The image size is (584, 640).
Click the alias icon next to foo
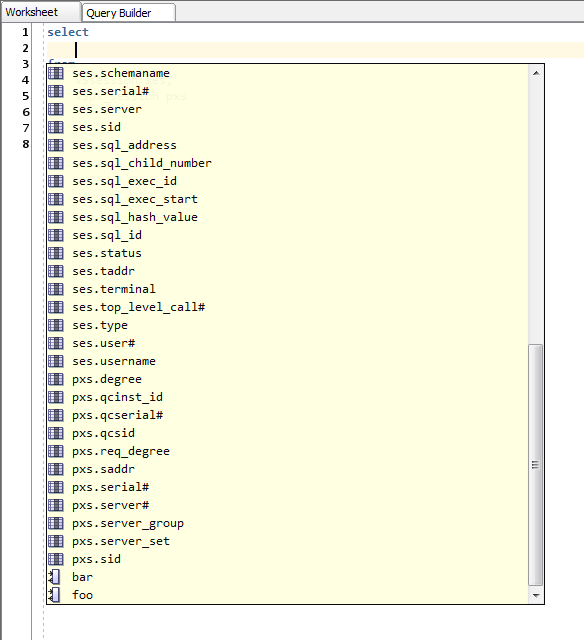pyautogui.click(x=54, y=595)
